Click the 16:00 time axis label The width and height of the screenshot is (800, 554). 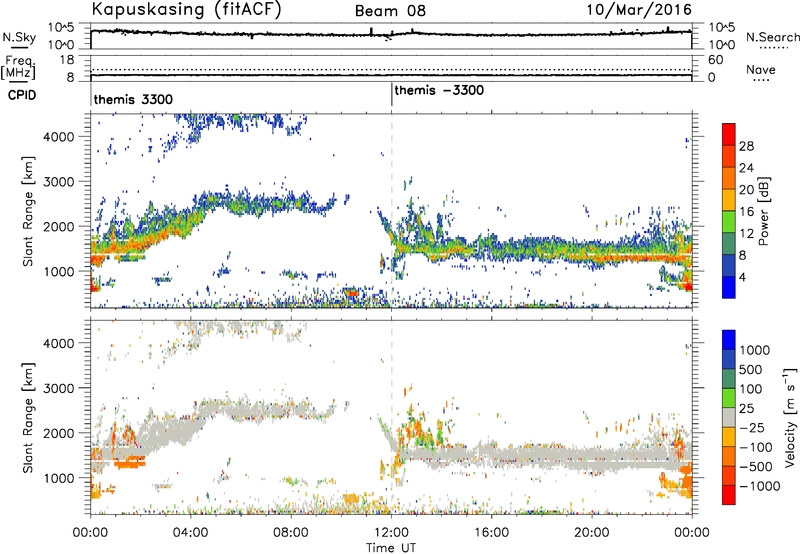click(x=491, y=533)
